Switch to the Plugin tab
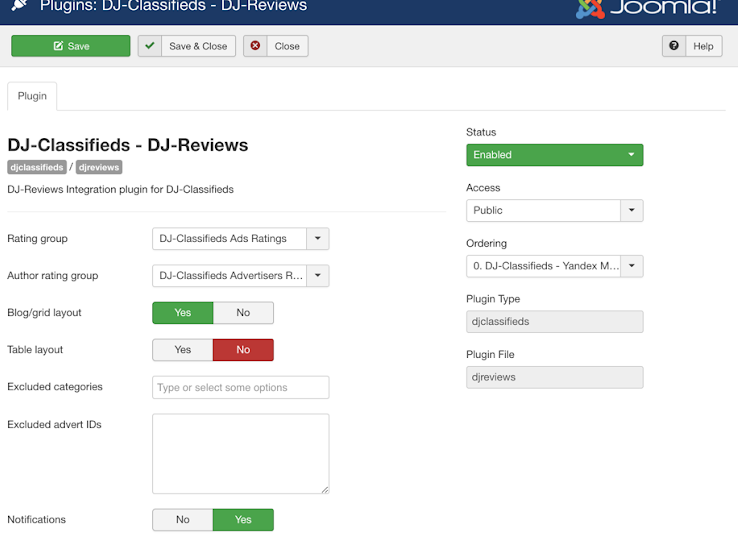The width and height of the screenshot is (738, 551). point(32,96)
